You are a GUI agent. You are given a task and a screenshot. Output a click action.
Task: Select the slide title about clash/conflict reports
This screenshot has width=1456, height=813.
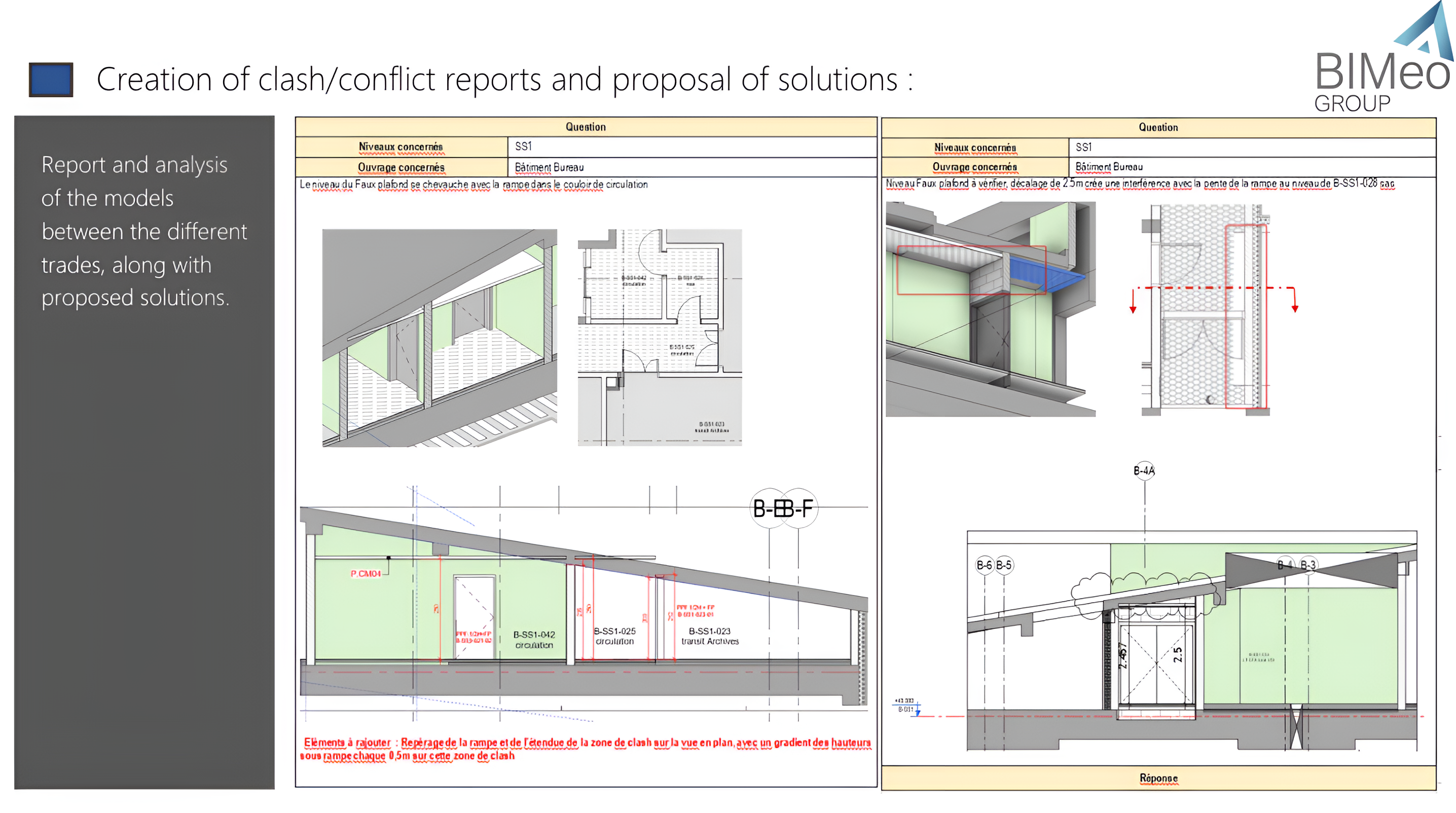(x=504, y=79)
